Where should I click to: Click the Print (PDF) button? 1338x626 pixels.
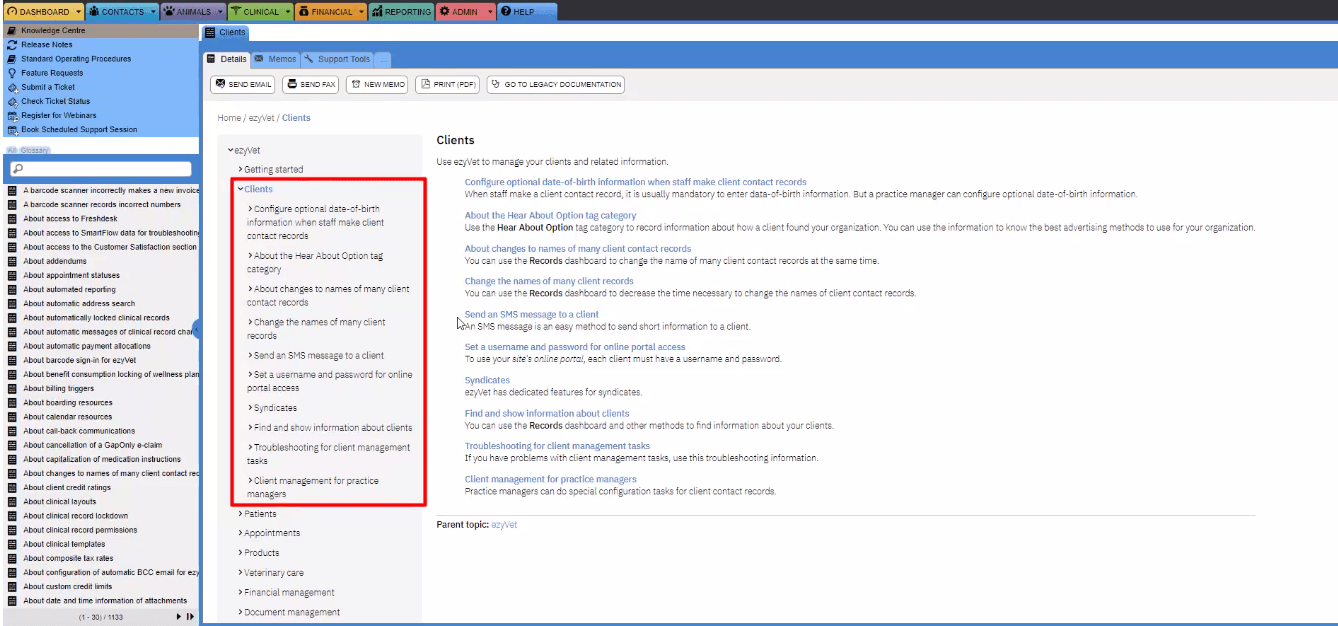(448, 85)
